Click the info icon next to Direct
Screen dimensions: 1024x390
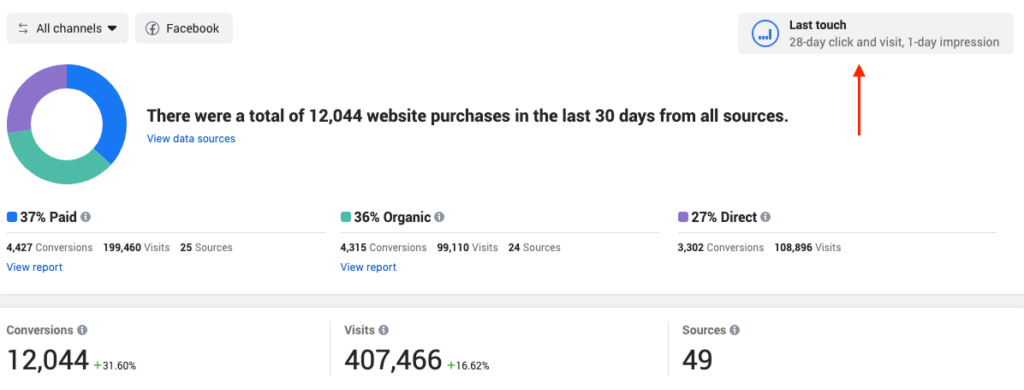[x=765, y=217]
